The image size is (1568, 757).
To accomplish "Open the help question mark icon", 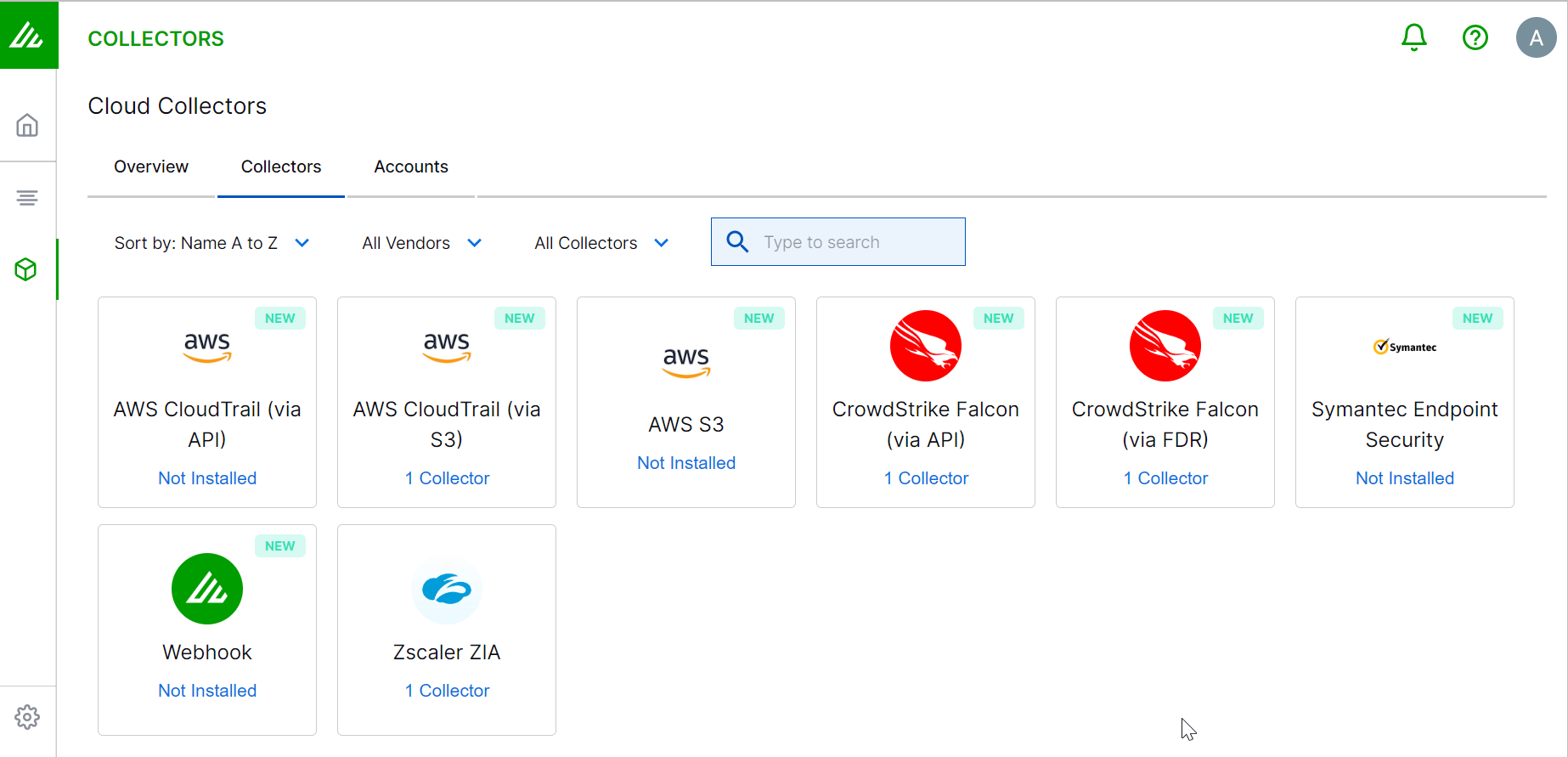I will [1475, 37].
